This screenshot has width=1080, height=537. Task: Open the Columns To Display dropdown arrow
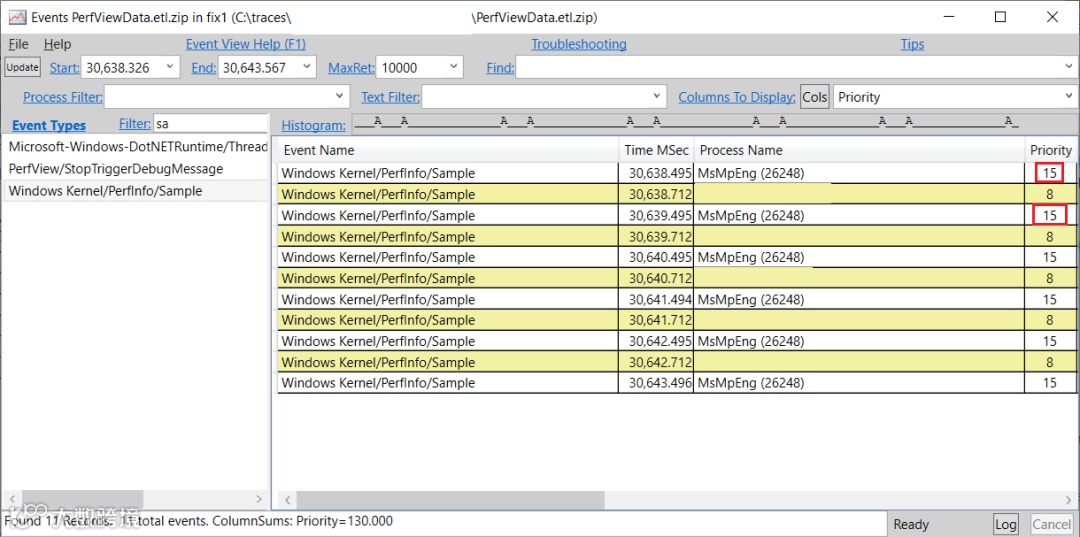click(x=1068, y=97)
